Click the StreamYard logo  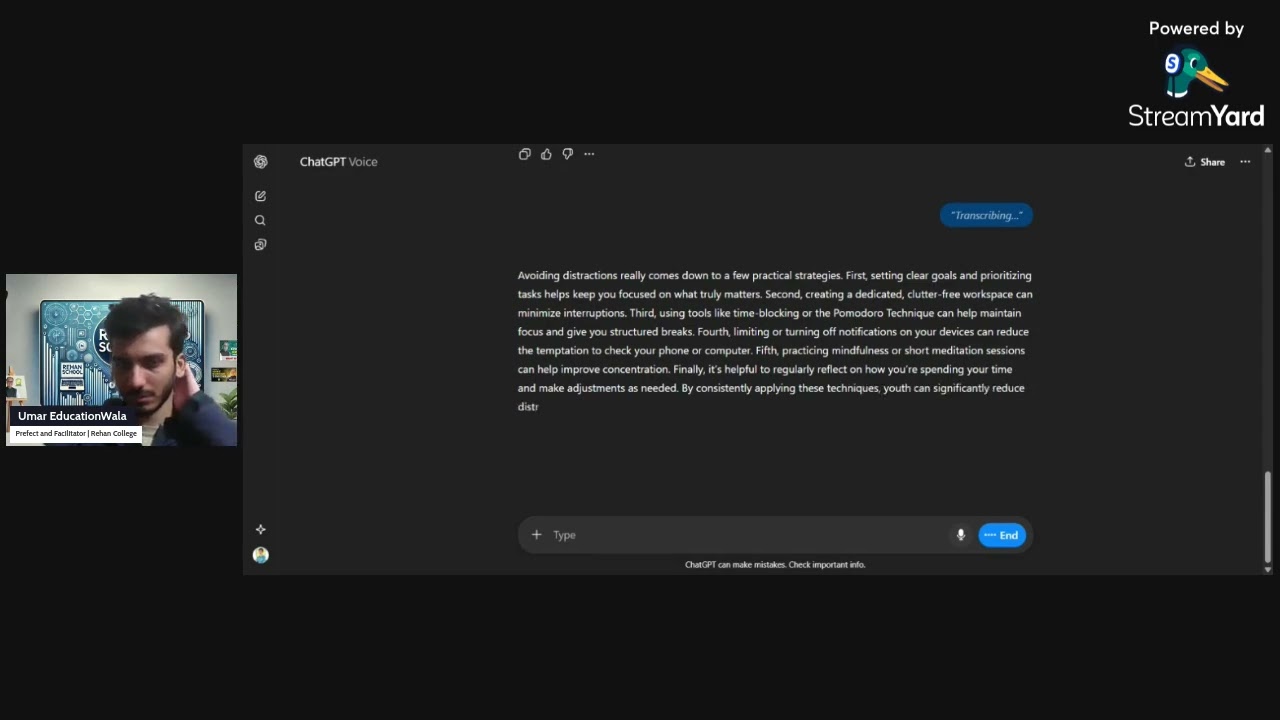pos(1196,90)
